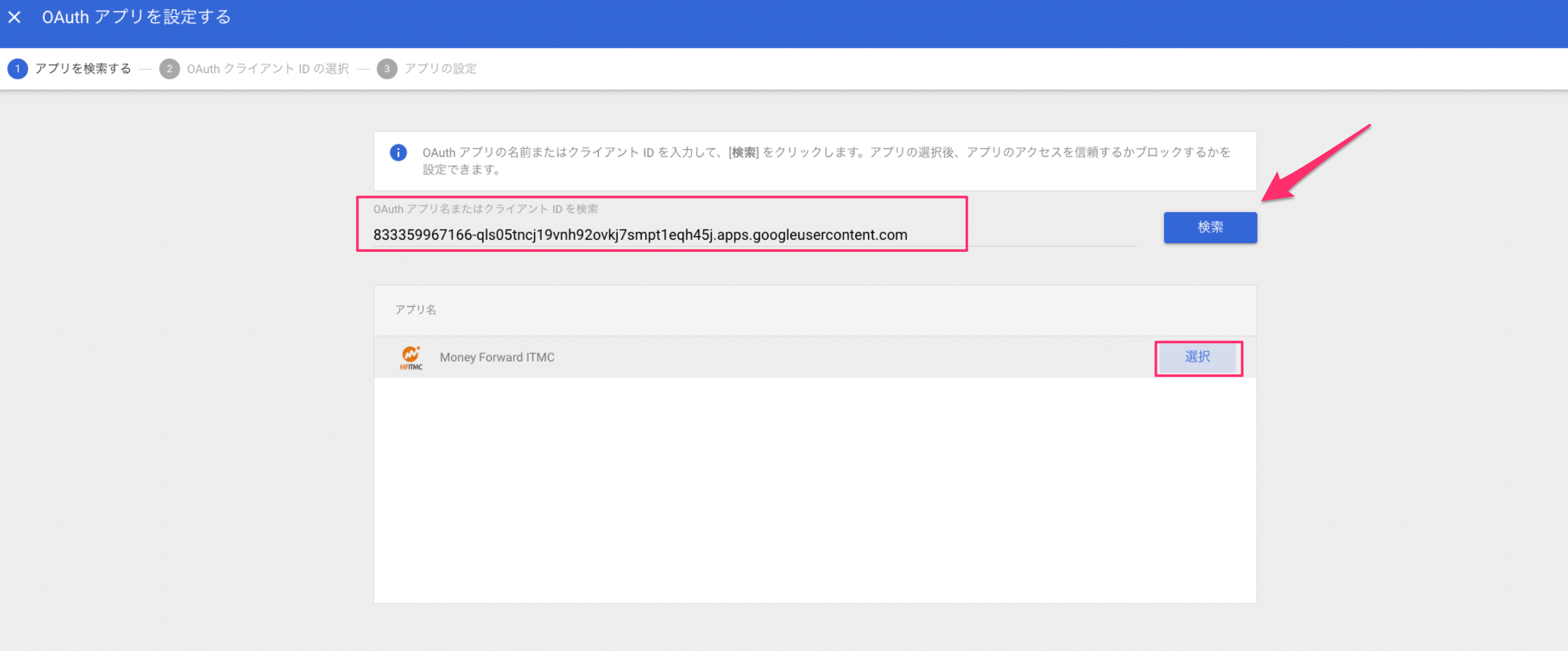Click the 検索 search button

(x=1210, y=227)
